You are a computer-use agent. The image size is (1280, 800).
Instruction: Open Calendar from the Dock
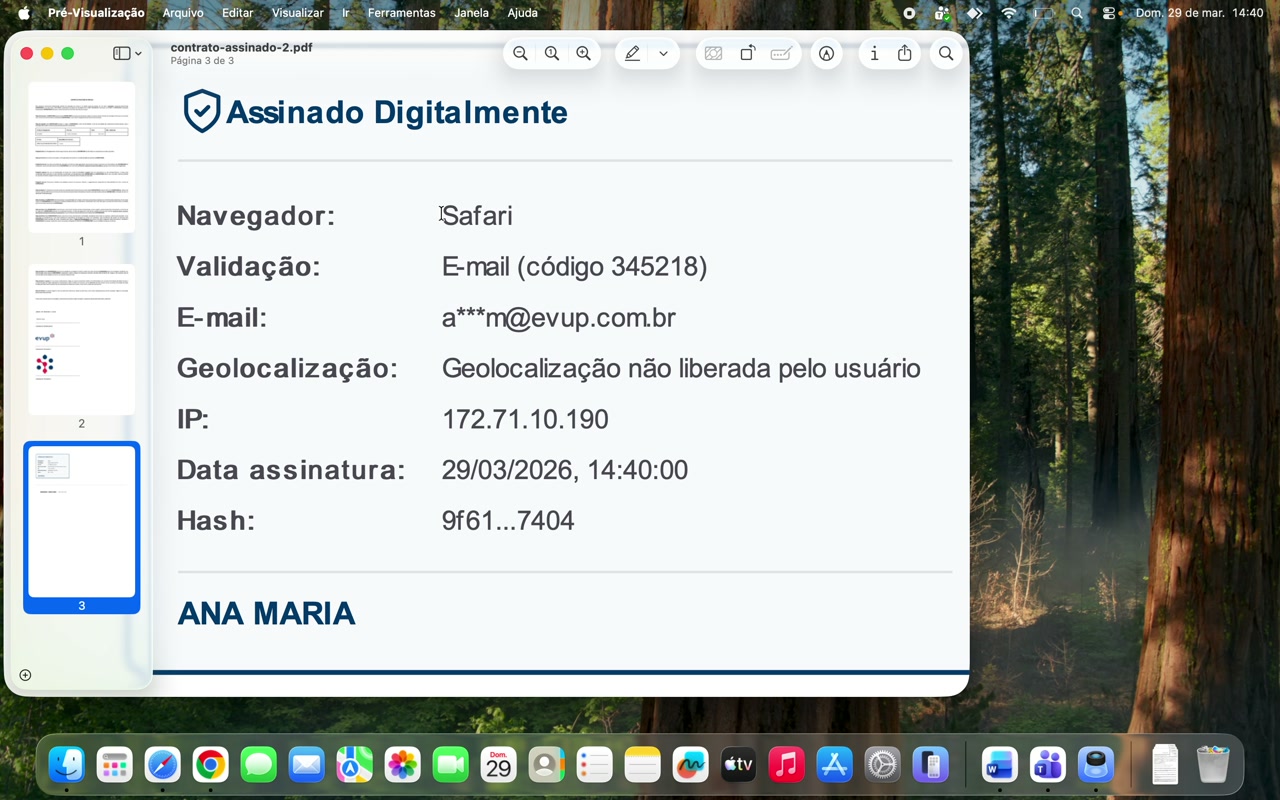coord(499,766)
